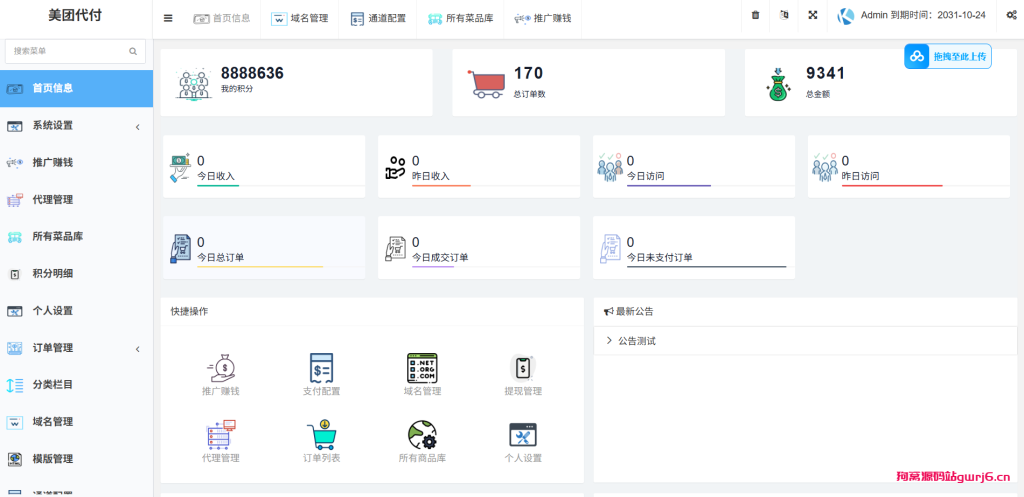Switch to the 首页信息 top tab
This screenshot has width=1024, height=497.
point(222,18)
